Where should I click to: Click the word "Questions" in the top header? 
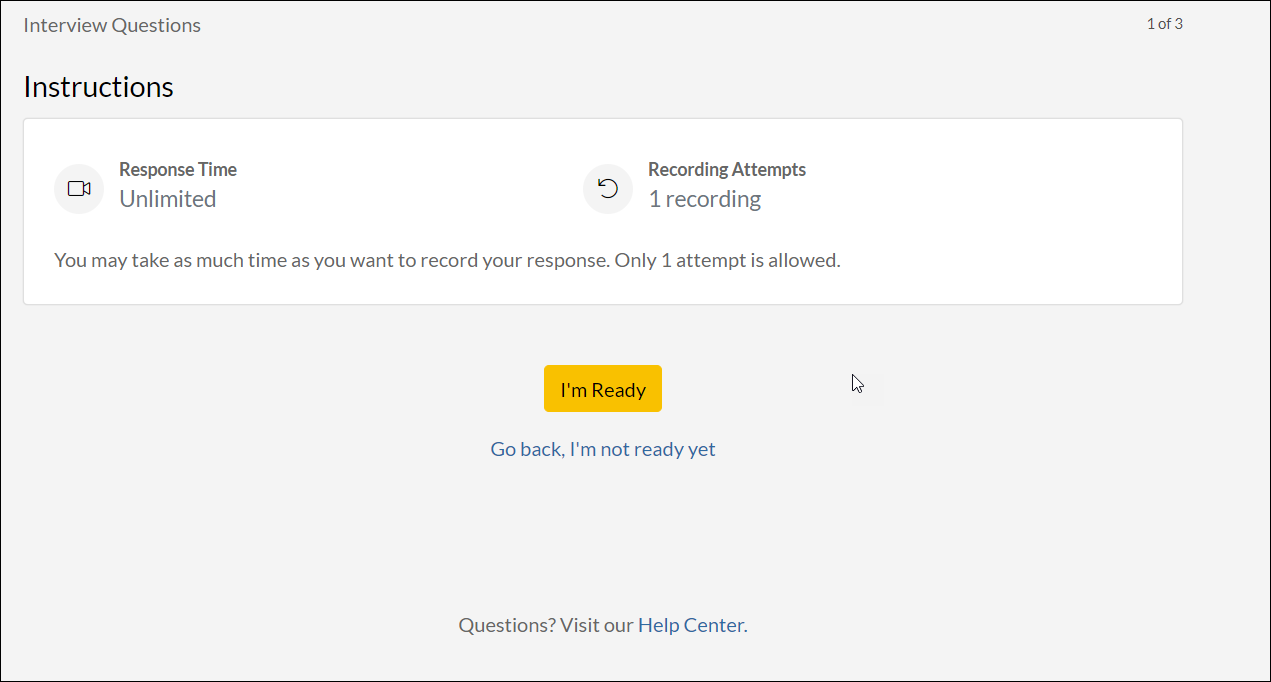[156, 25]
